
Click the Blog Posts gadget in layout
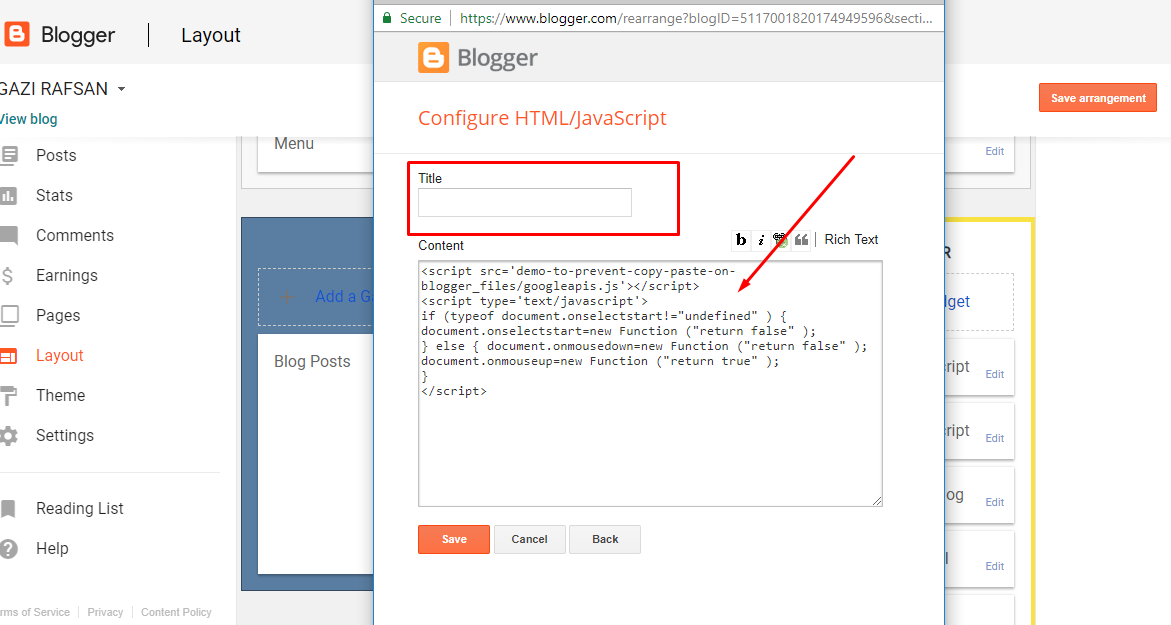coord(315,454)
